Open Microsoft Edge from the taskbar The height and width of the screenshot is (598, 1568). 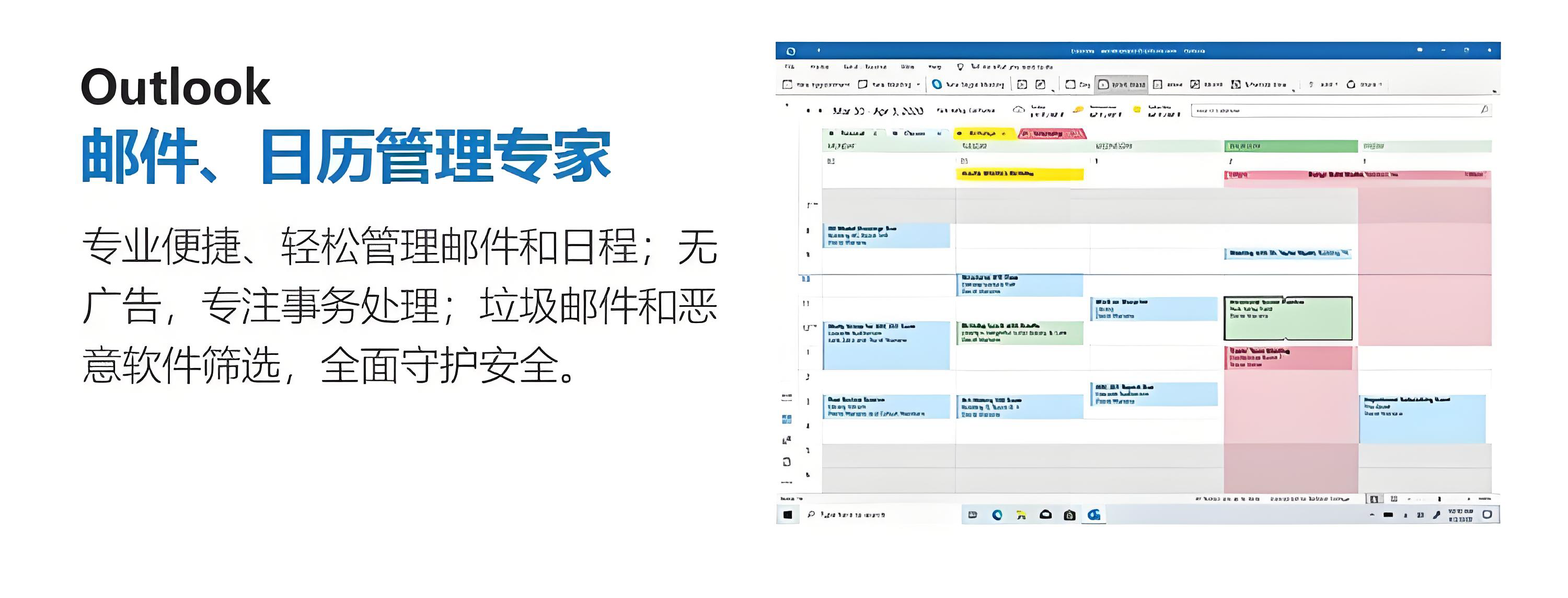tap(997, 515)
